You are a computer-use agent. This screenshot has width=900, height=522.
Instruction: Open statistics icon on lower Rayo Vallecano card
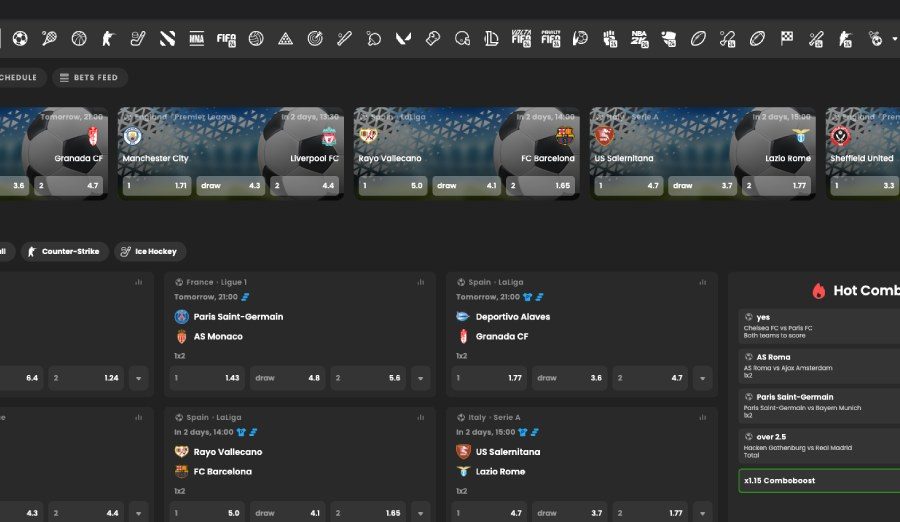tap(421, 417)
